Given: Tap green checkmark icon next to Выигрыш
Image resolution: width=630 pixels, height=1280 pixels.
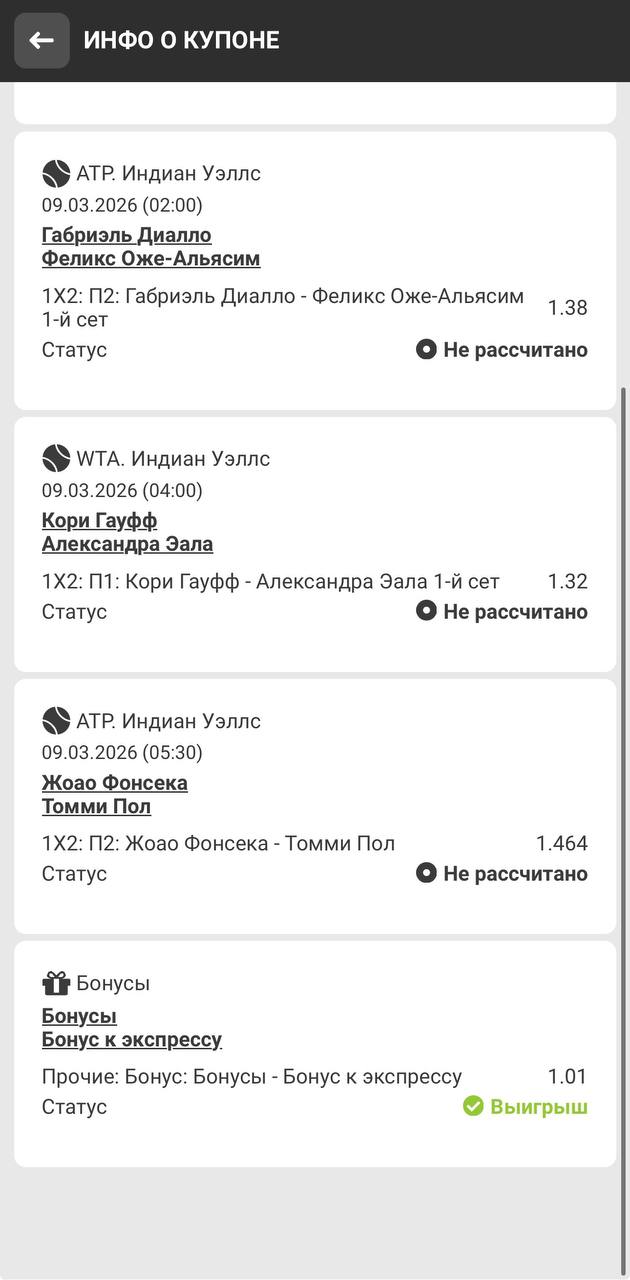Looking at the screenshot, I should (x=473, y=1106).
